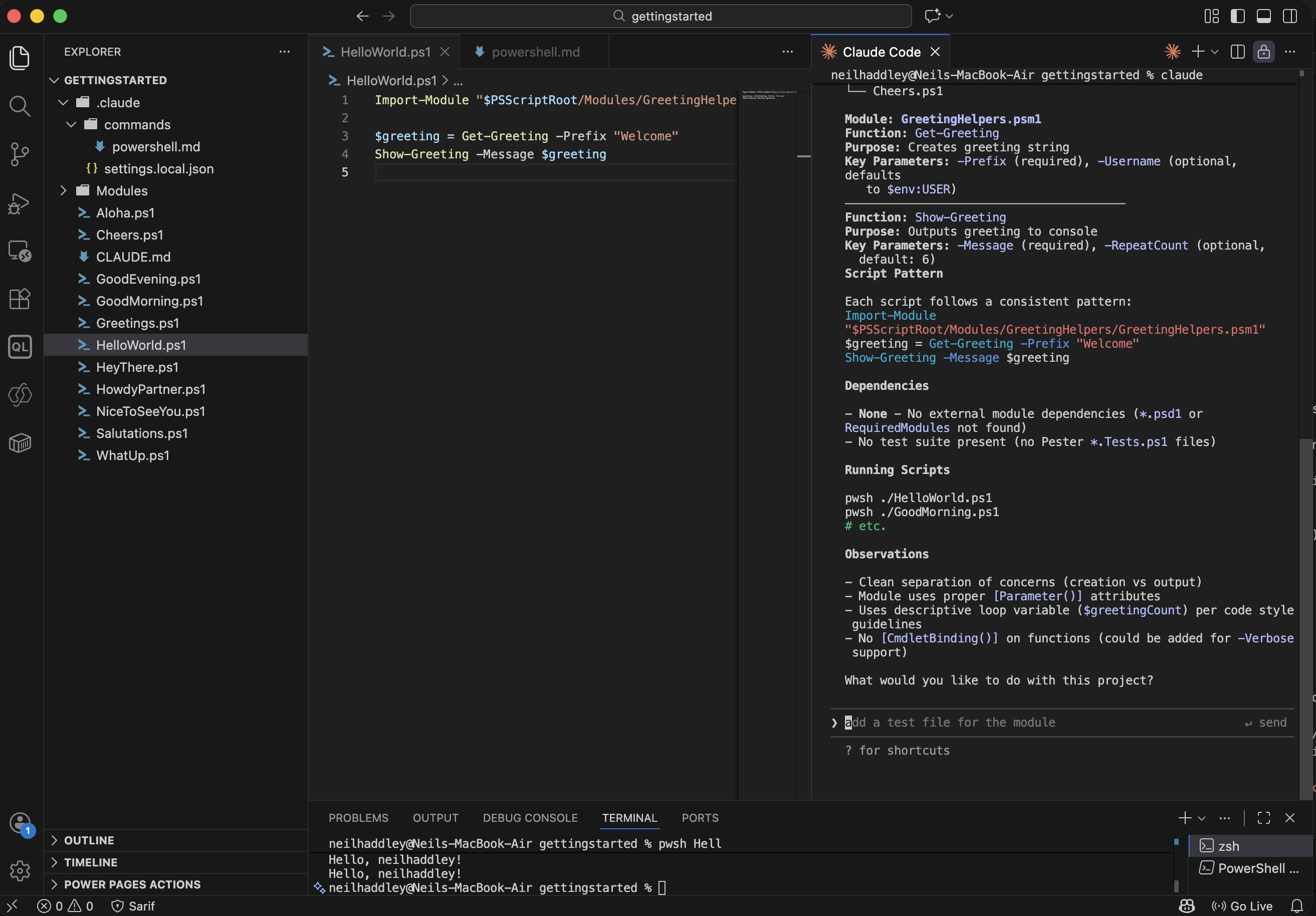Open the Source Control view
Viewport: 1316px width, 916px height.
[20, 154]
